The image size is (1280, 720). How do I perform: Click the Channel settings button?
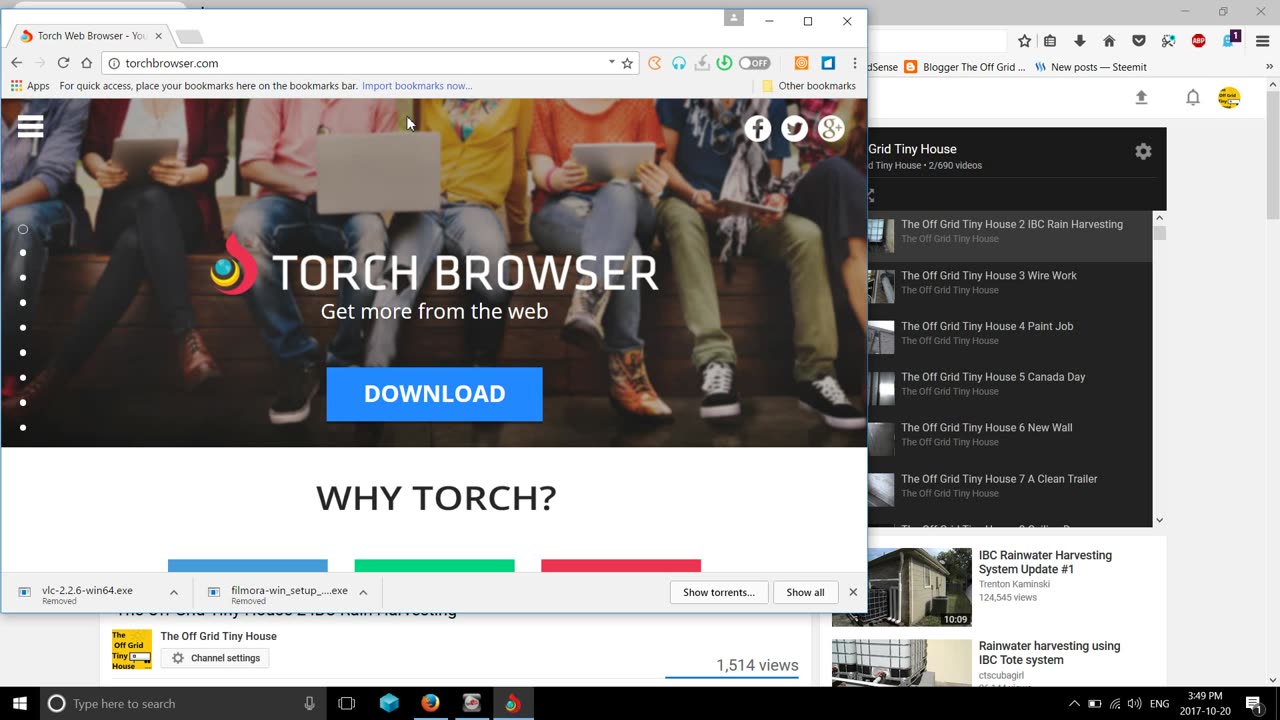click(x=215, y=658)
